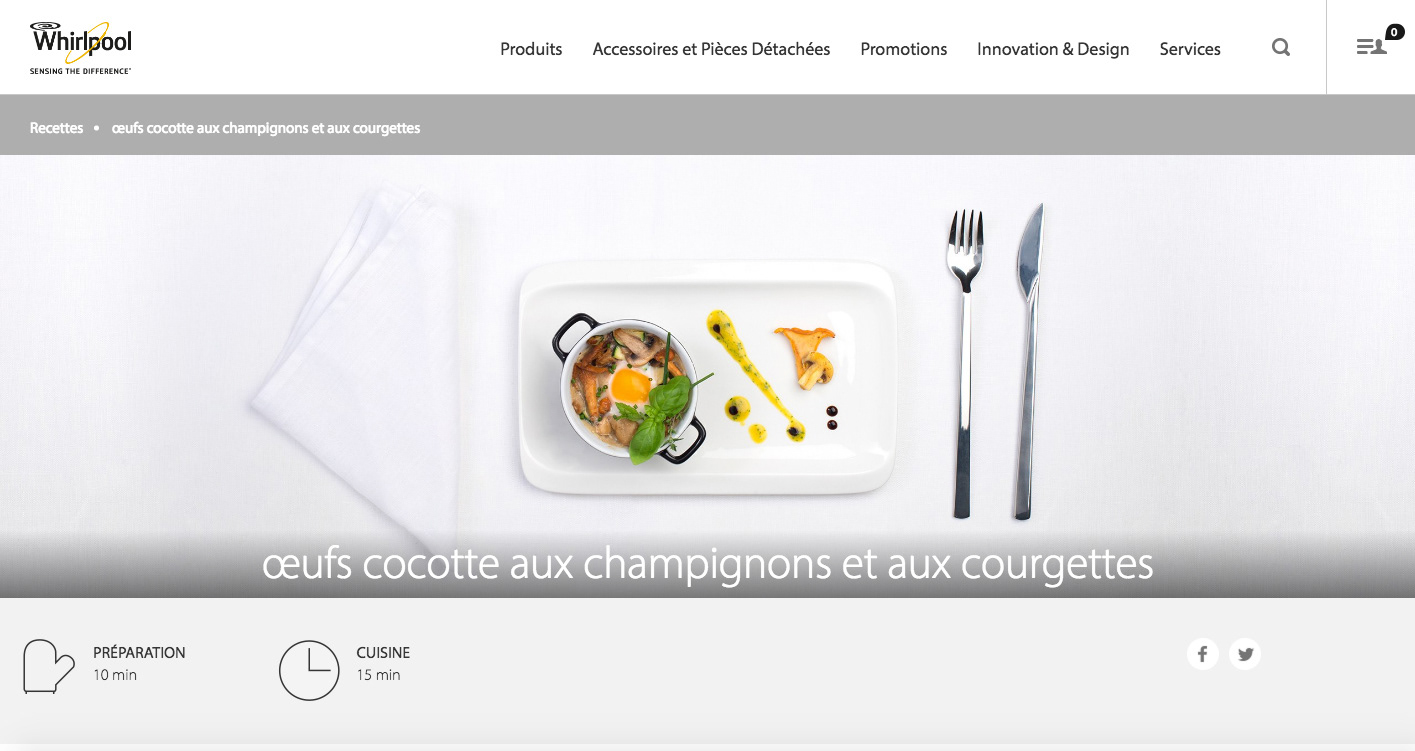Click the recipe title heading
This screenshot has height=751, width=1415.
click(707, 564)
